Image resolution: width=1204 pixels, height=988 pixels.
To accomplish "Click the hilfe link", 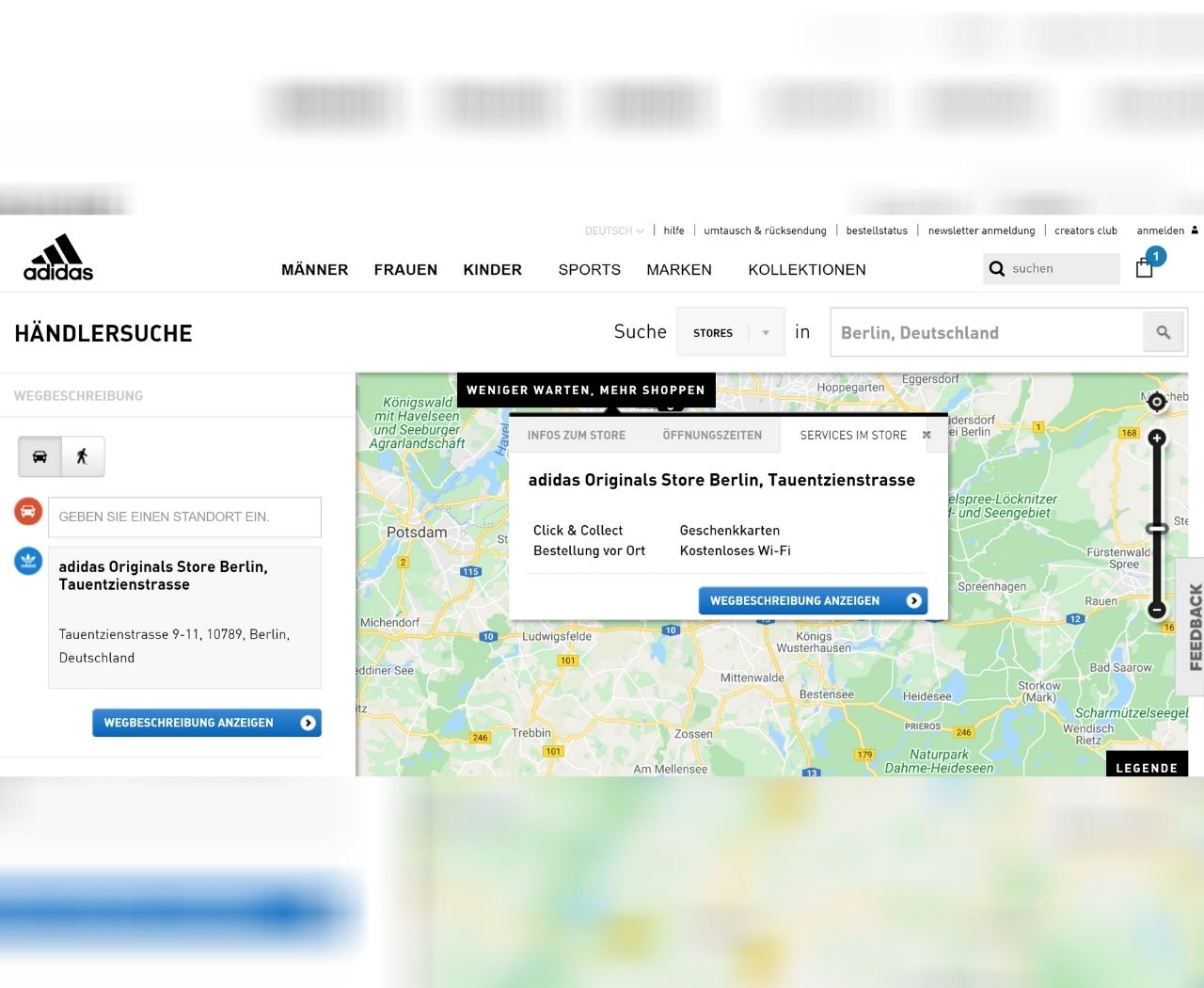I will point(673,231).
